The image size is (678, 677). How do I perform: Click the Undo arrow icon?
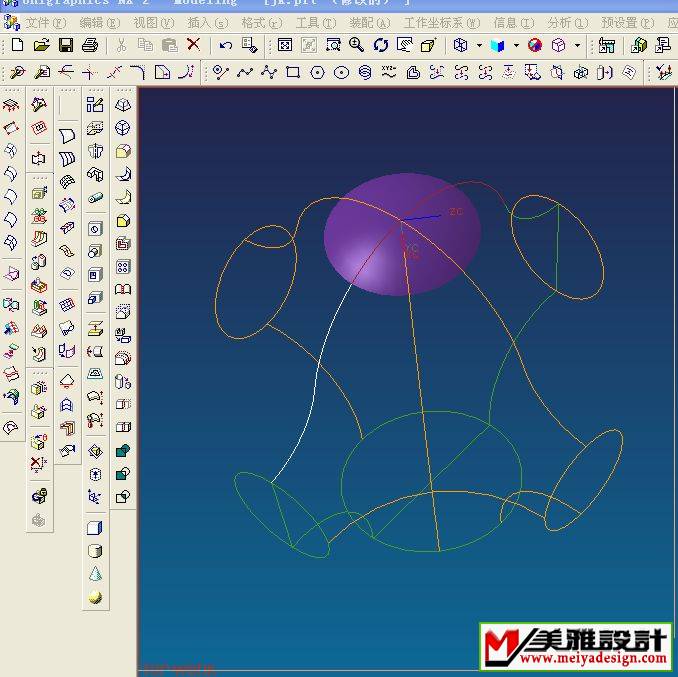click(x=225, y=45)
